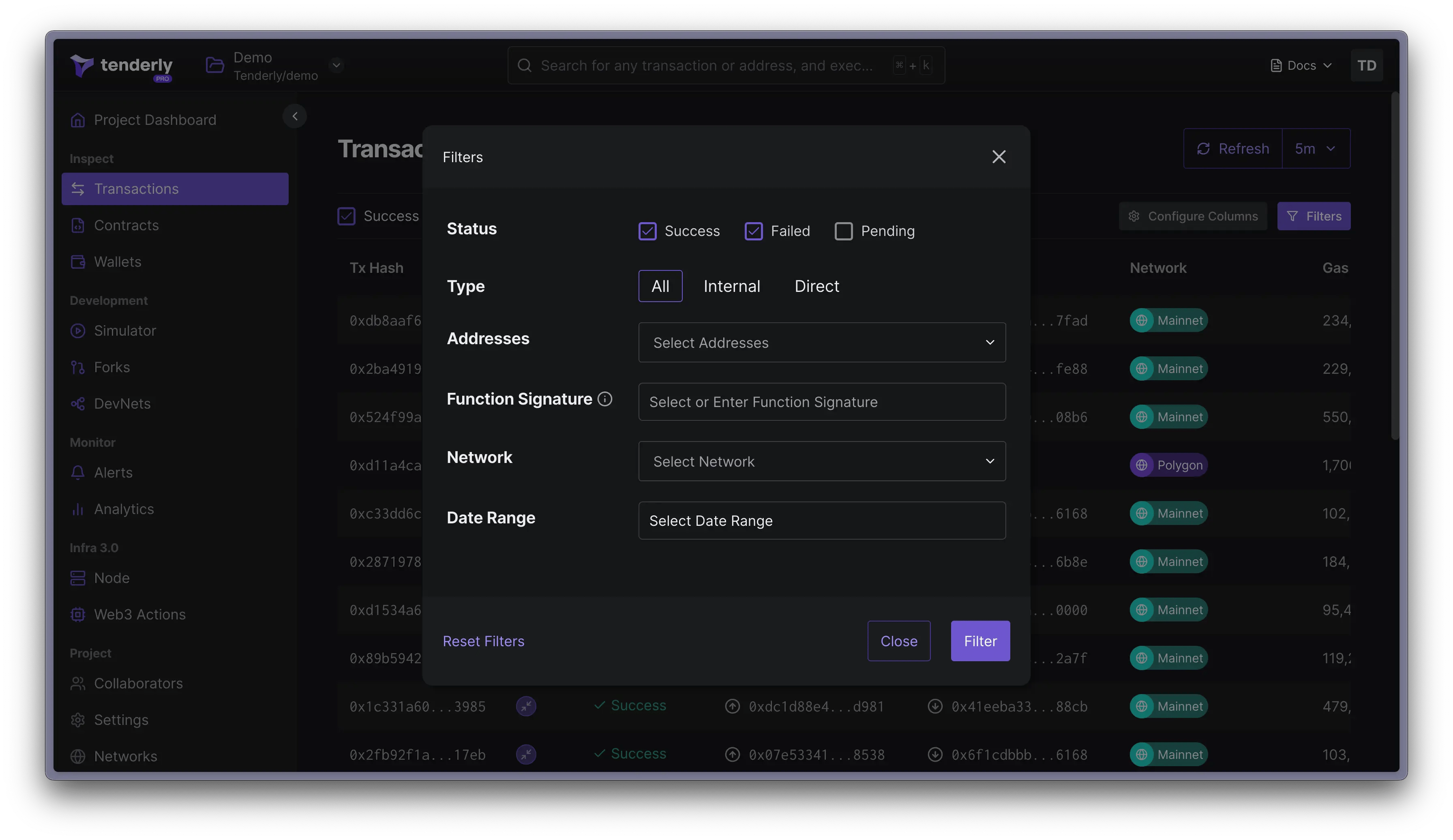1453x840 pixels.
Task: Click the from address 0xdc1d88e4...d981
Action: (x=817, y=706)
